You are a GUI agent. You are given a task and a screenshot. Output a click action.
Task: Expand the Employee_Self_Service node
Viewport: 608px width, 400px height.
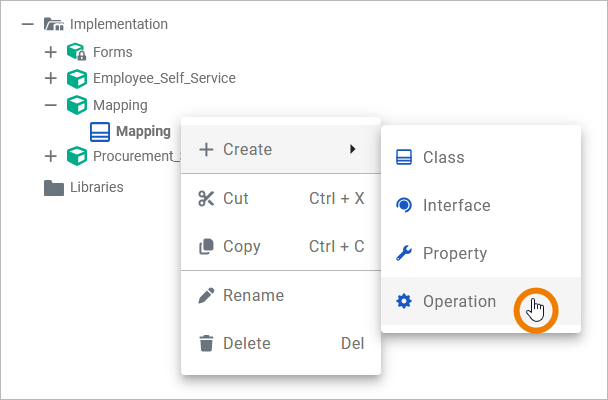(x=51, y=78)
